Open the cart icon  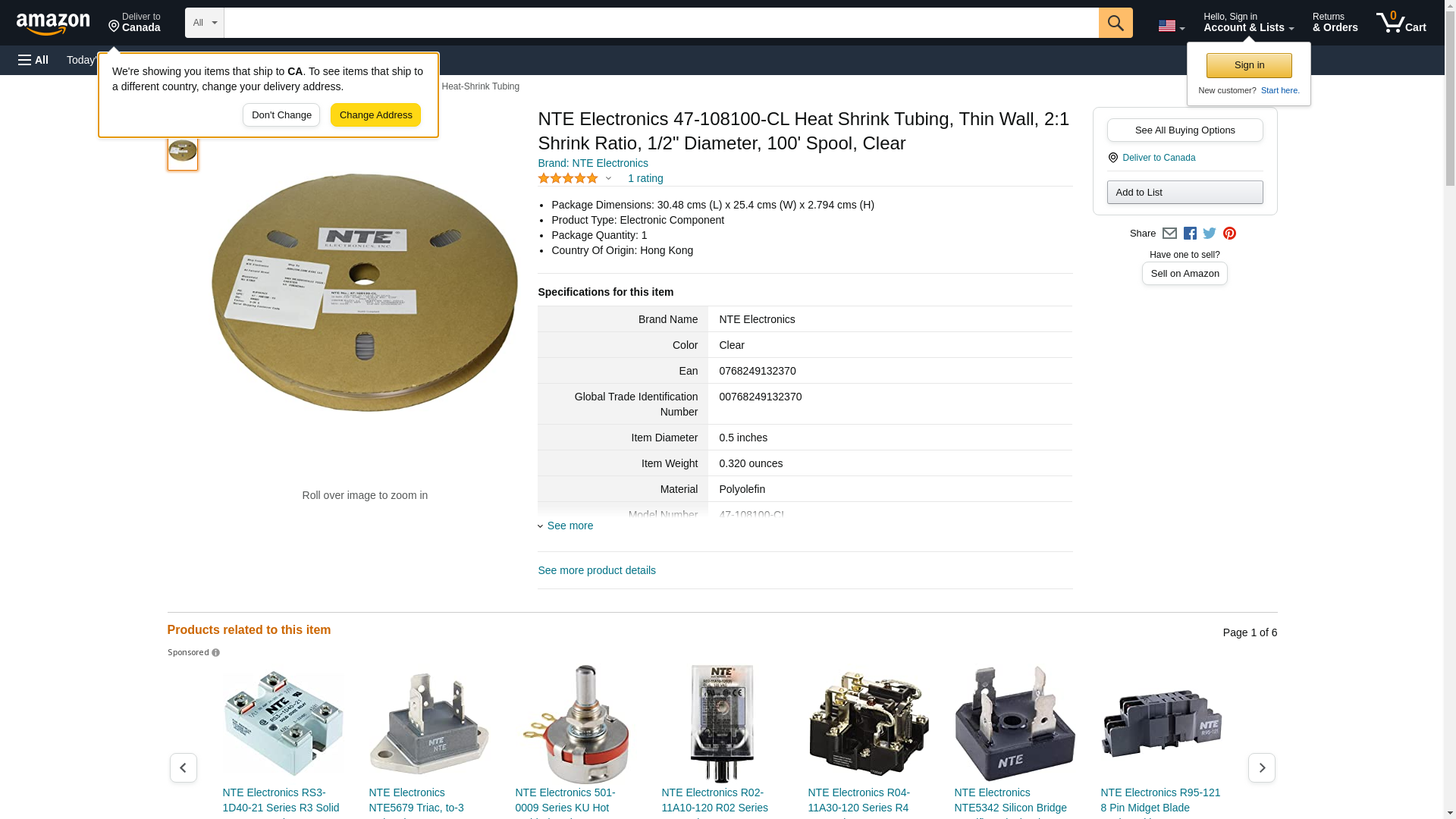click(x=1401, y=23)
